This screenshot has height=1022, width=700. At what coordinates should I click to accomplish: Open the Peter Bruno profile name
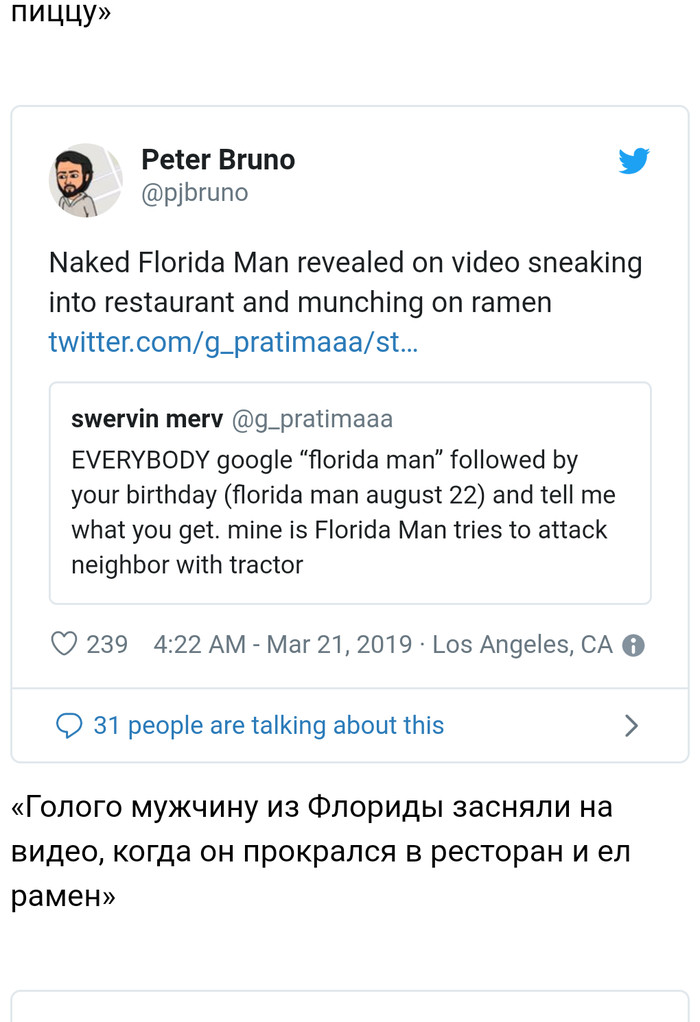point(218,160)
